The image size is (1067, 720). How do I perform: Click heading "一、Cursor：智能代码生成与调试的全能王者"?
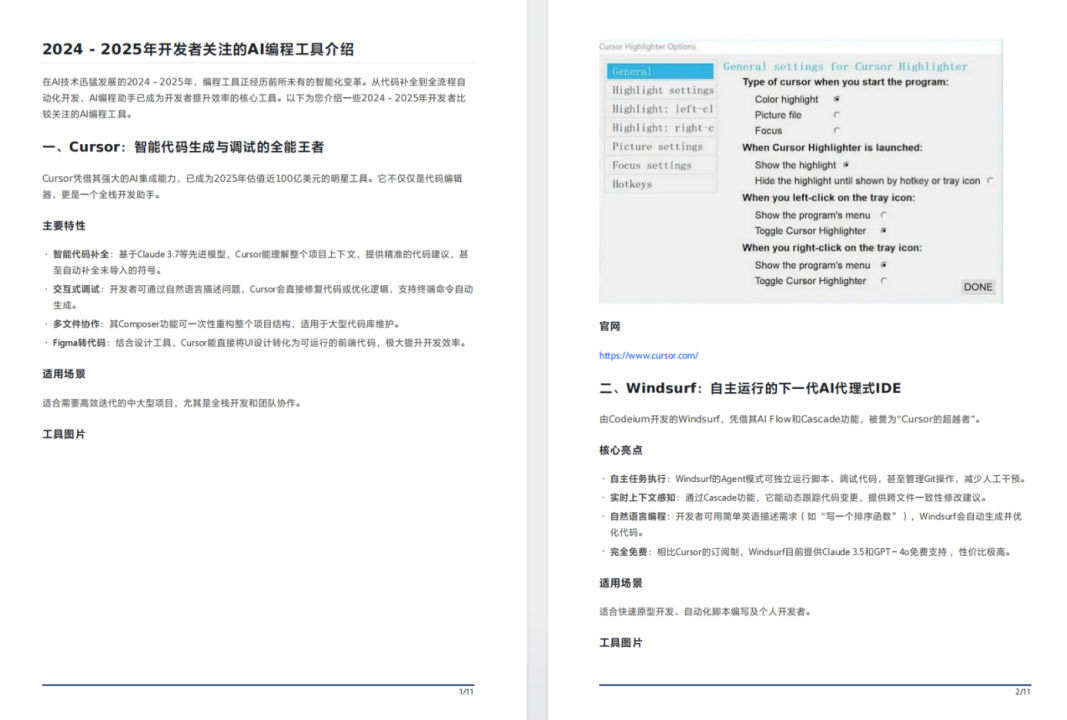pyautogui.click(x=183, y=147)
